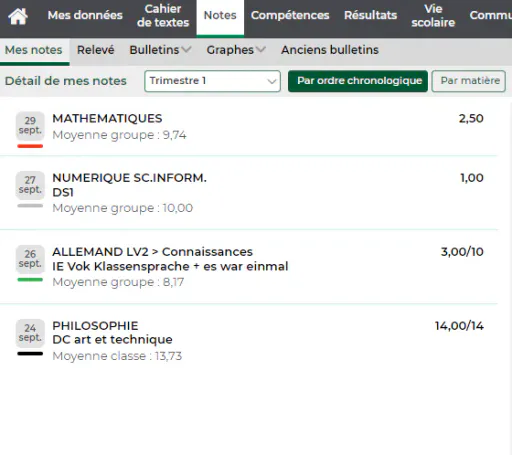Click the 24 sept. date badge
This screenshot has height=455, width=512.
click(x=30, y=333)
